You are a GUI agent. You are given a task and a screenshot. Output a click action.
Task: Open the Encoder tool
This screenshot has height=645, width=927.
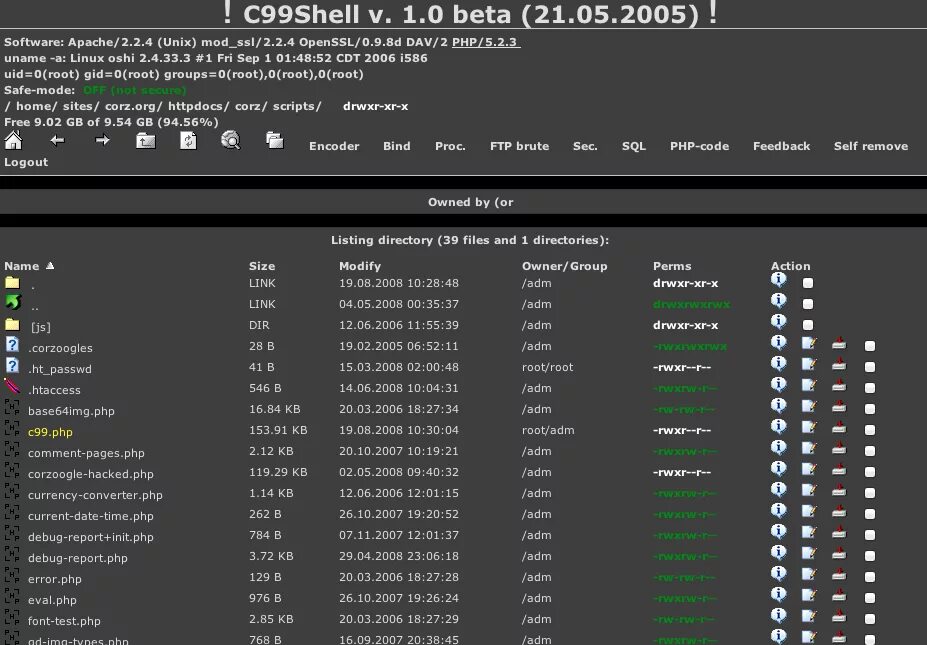(334, 146)
